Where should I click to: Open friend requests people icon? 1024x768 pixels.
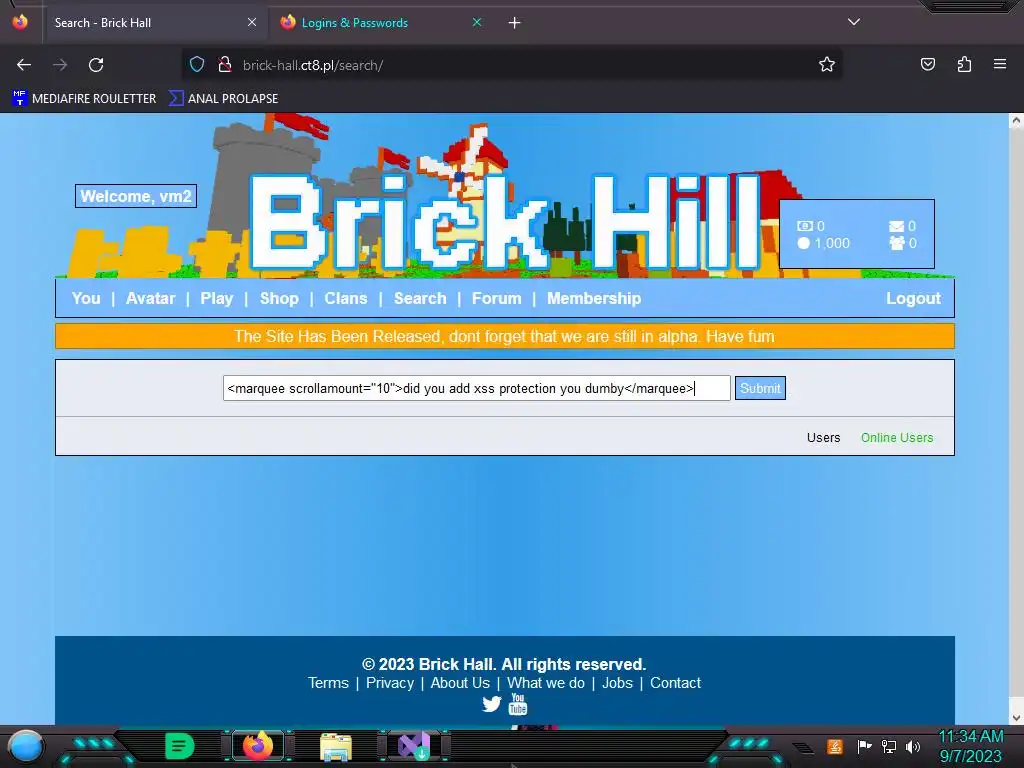[897, 243]
